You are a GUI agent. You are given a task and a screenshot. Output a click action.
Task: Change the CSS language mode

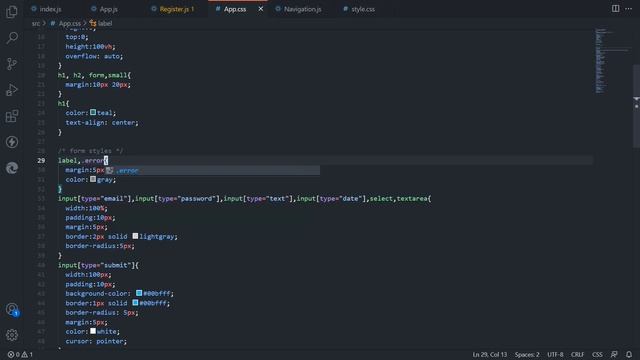point(597,355)
